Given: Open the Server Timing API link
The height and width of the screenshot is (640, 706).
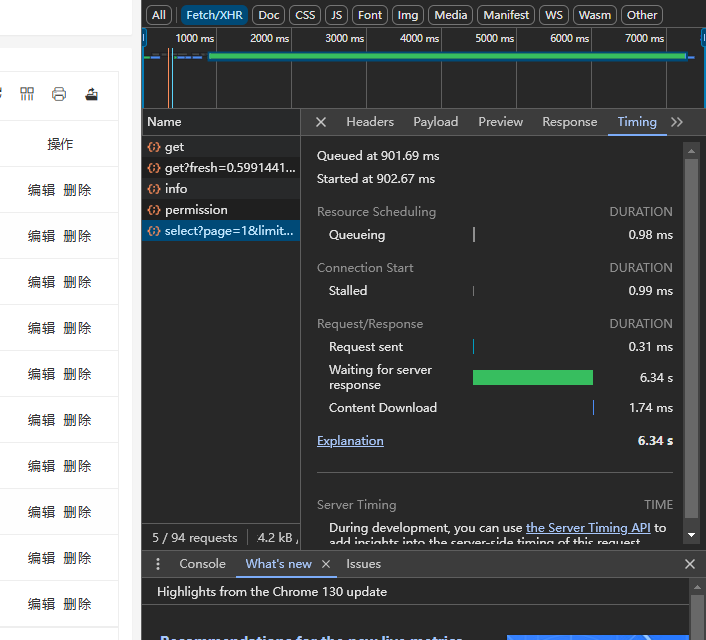Looking at the screenshot, I should pyautogui.click(x=588, y=527).
